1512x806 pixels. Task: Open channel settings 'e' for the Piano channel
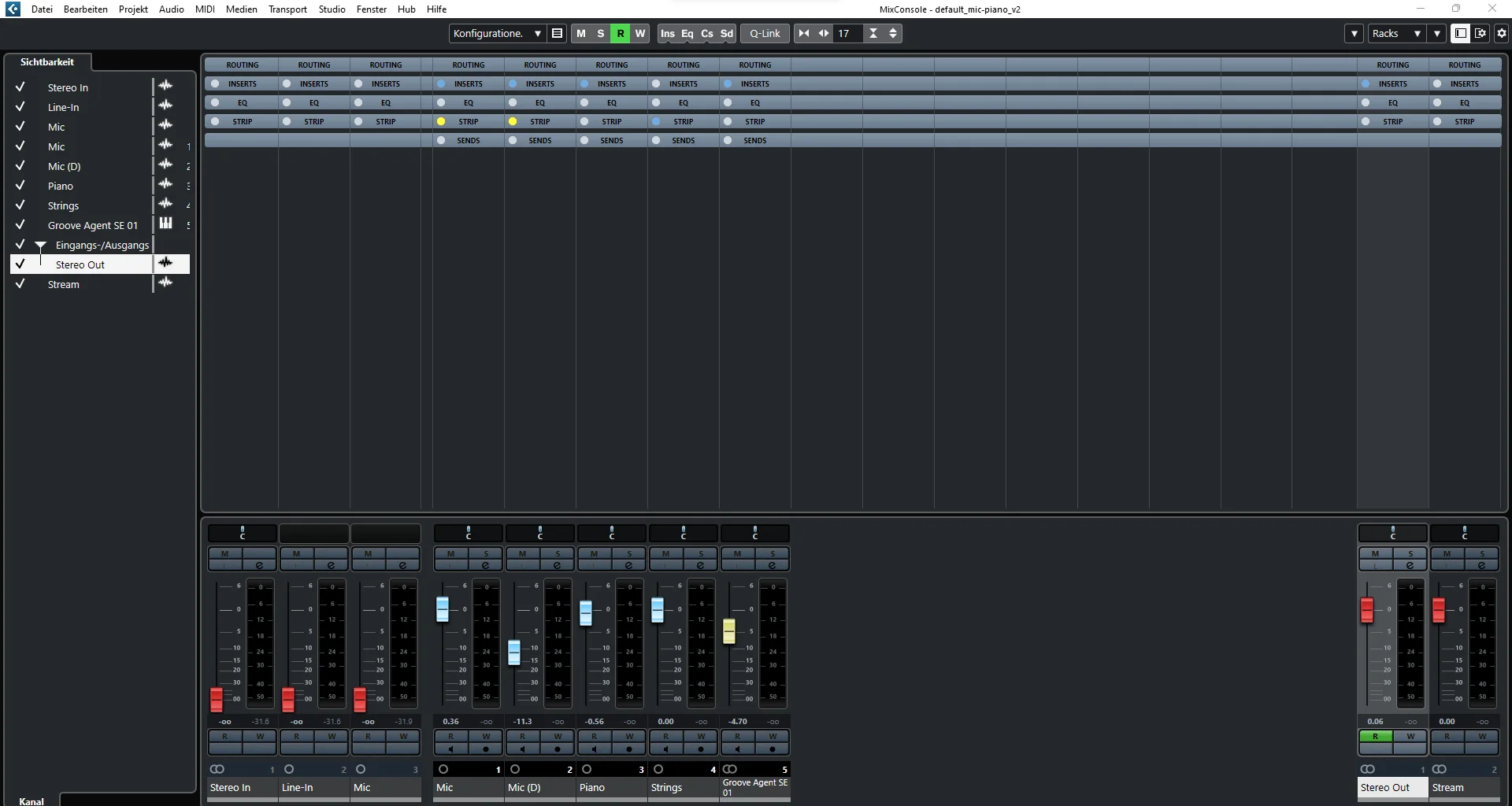click(628, 565)
